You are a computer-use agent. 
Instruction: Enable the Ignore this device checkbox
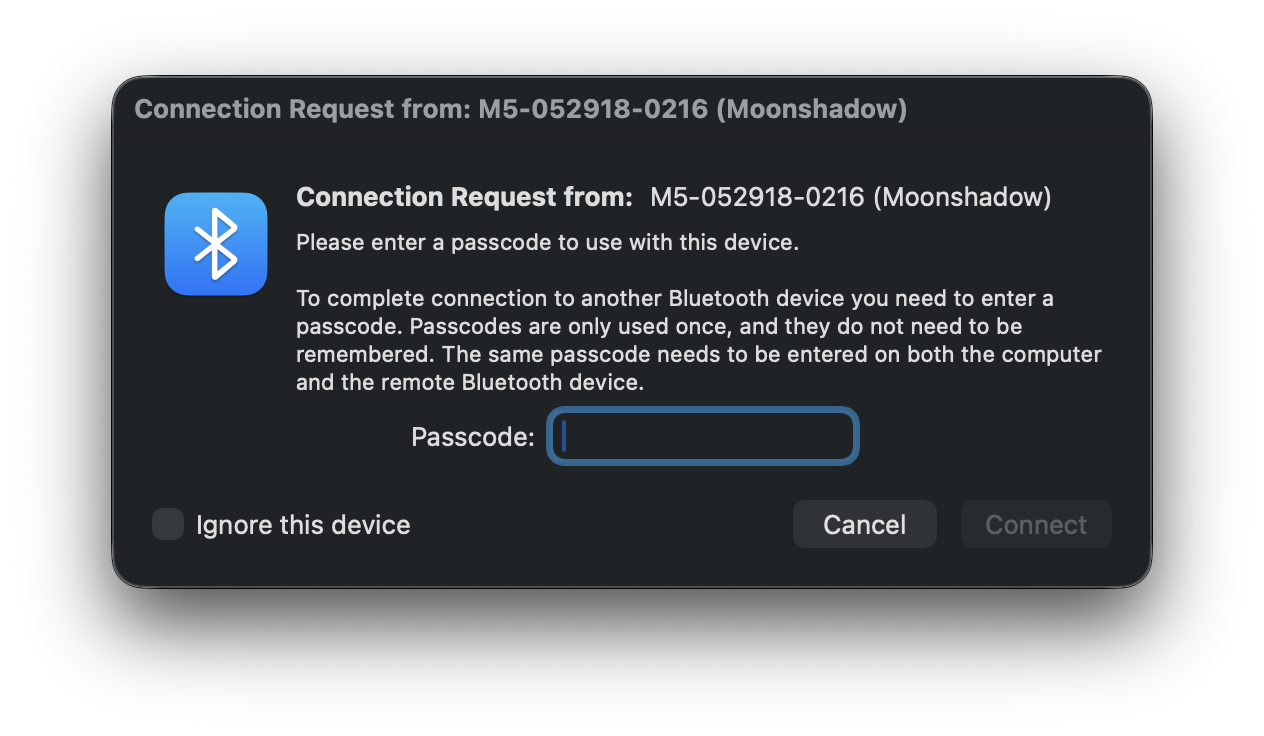[x=168, y=524]
